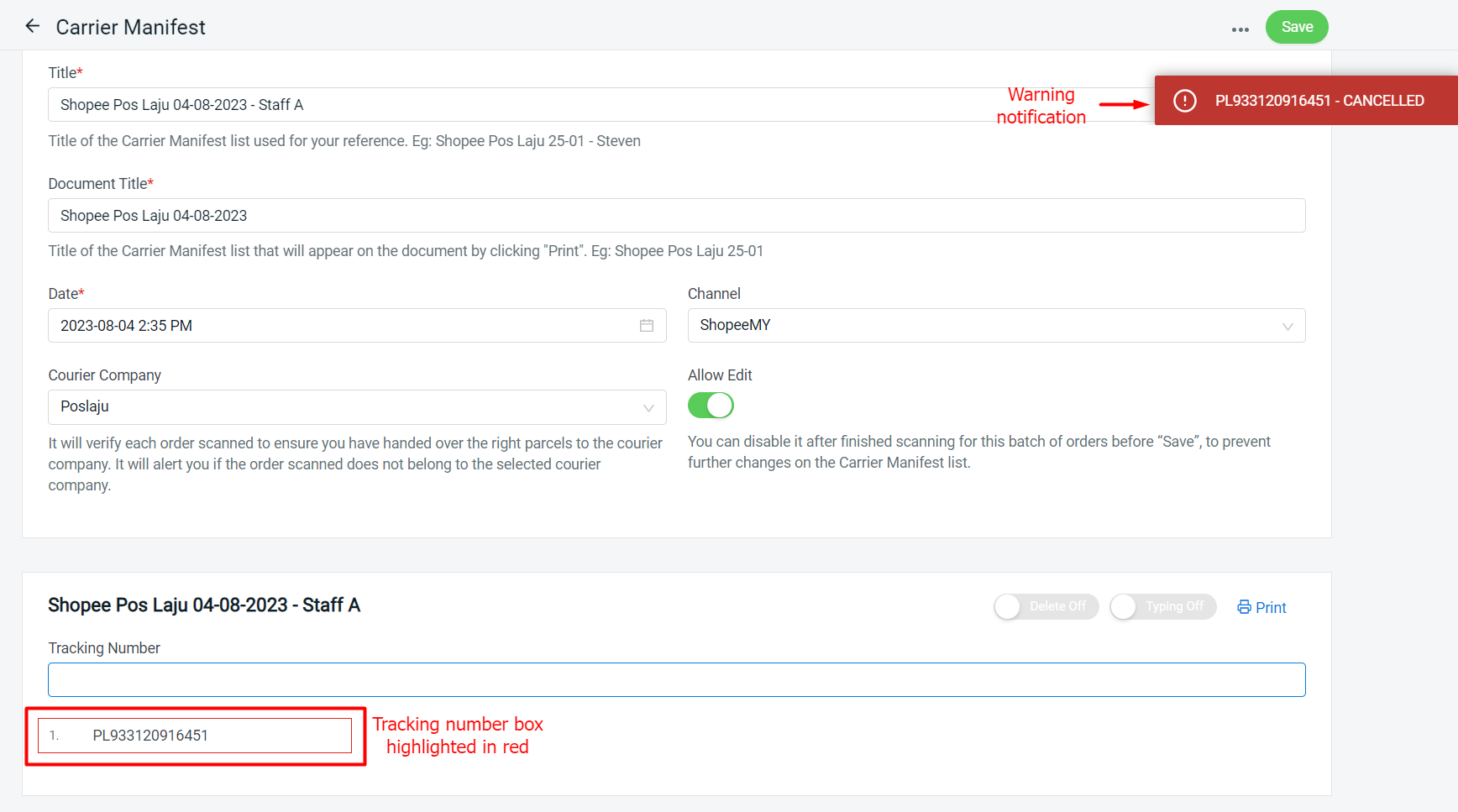Click the Document Title input field
1458x812 pixels.
676,216
